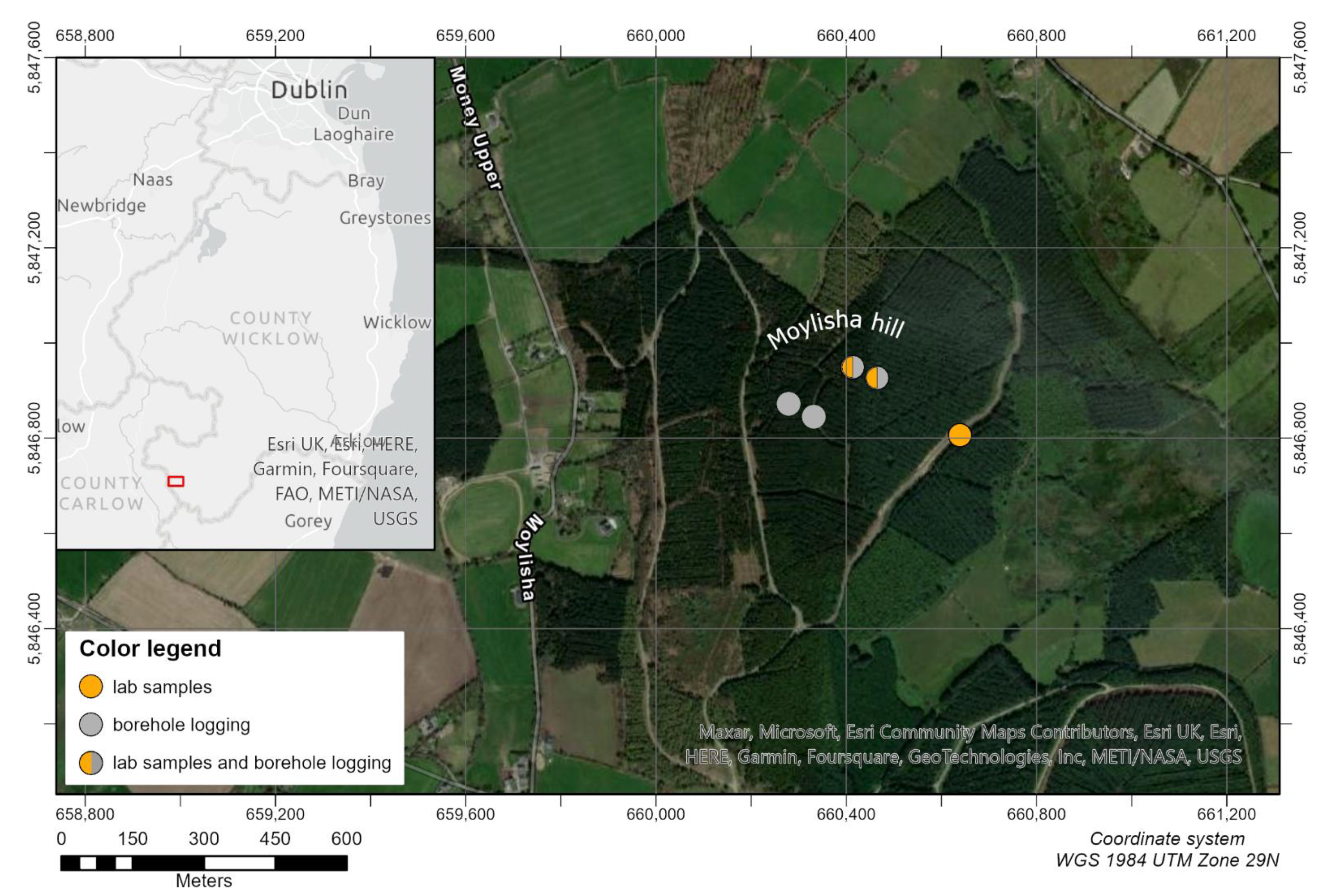Click the gray borehole logging legend symbol
This screenshot has width=1325, height=896.
pos(91,724)
